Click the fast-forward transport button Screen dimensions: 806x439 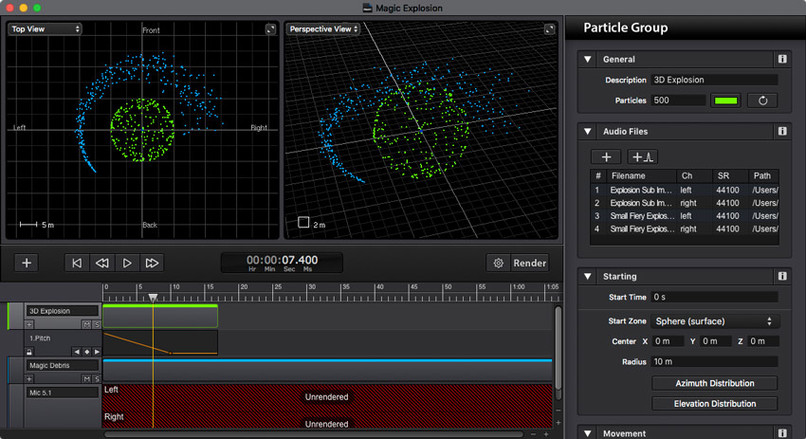point(152,263)
